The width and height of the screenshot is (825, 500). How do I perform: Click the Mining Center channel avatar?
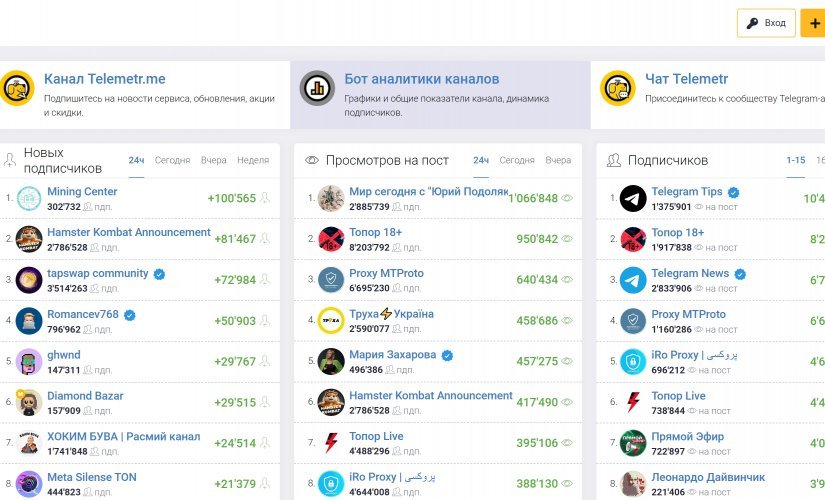29,198
